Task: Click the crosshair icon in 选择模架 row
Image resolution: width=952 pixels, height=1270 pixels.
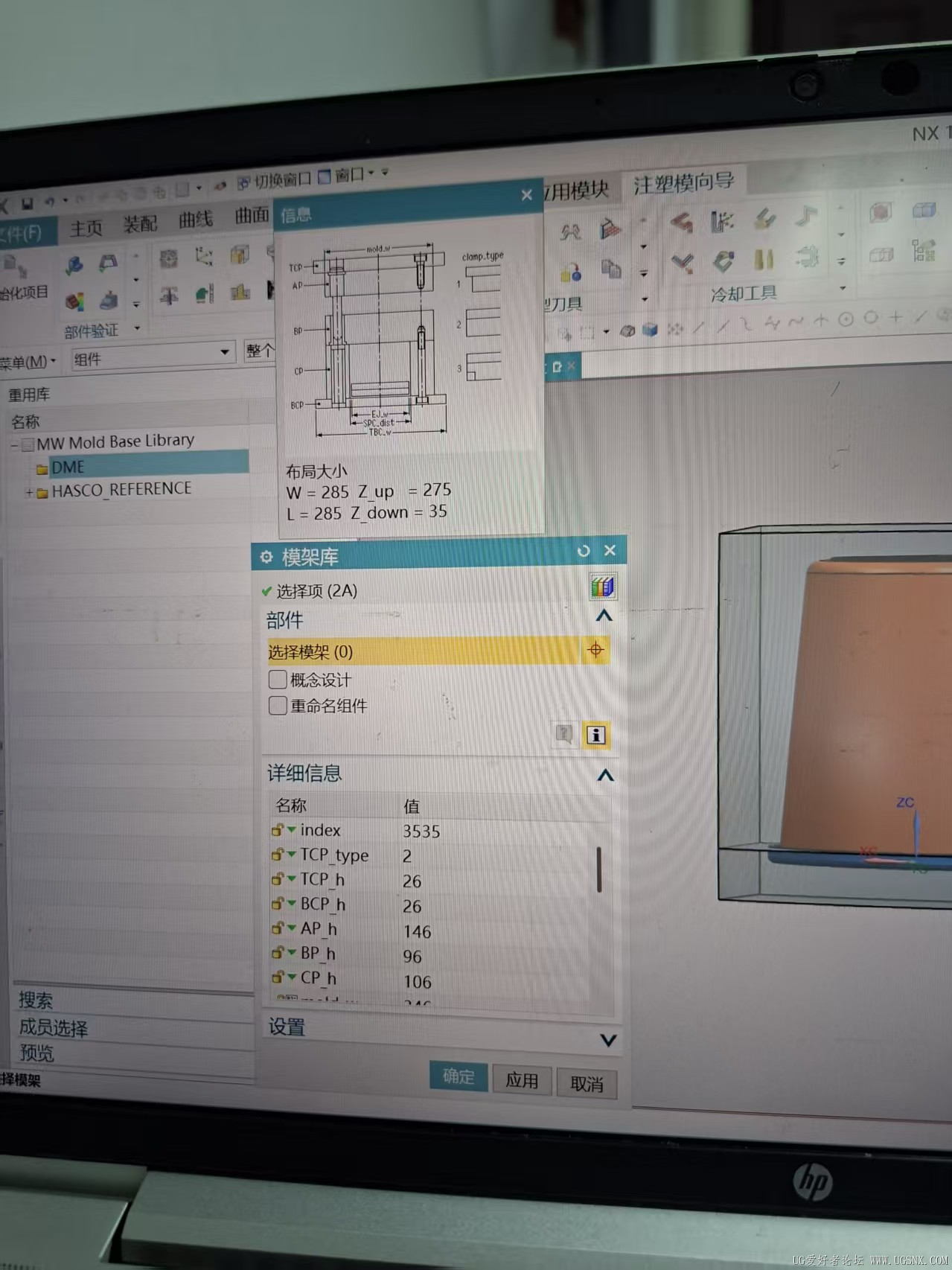Action: [595, 650]
